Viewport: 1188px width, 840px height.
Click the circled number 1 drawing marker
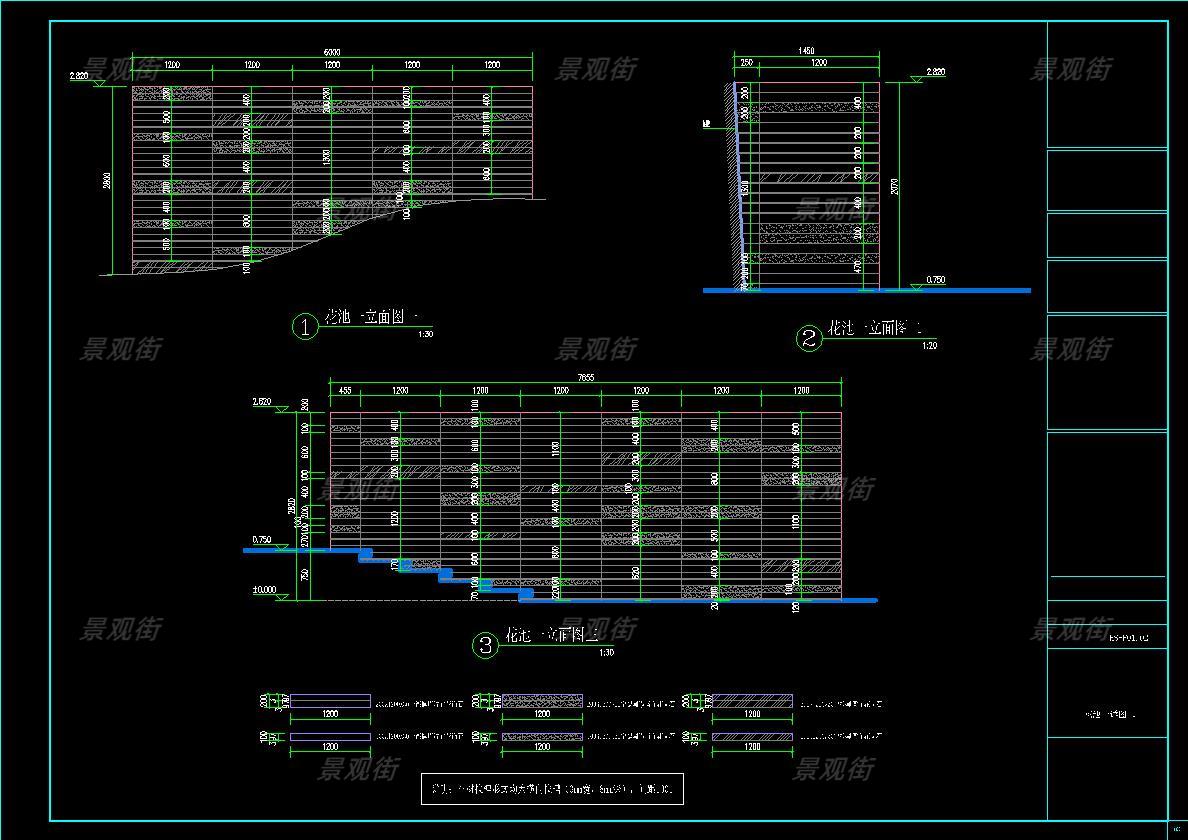pyautogui.click(x=304, y=327)
